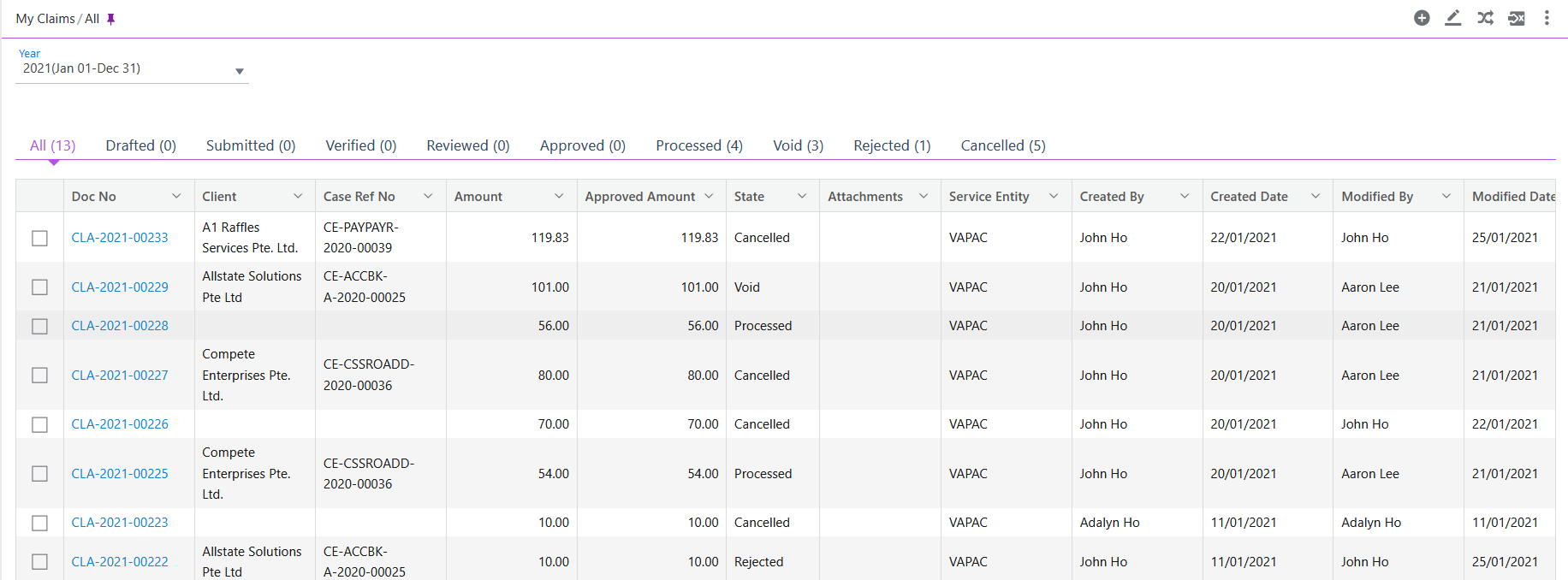Switch to the Processed (4) tab
This screenshot has width=1568, height=580.
click(698, 145)
